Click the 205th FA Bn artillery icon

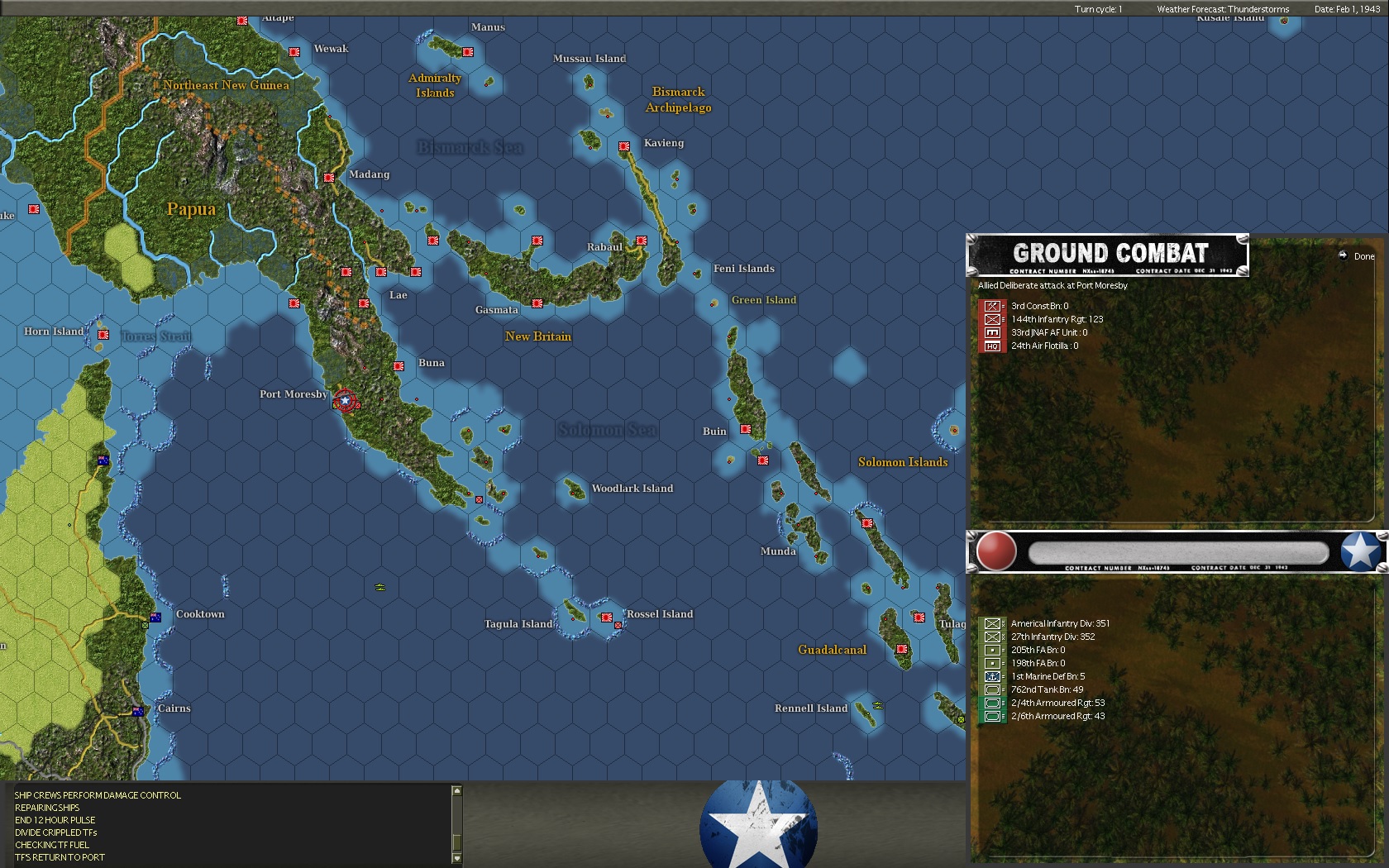pyautogui.click(x=992, y=650)
